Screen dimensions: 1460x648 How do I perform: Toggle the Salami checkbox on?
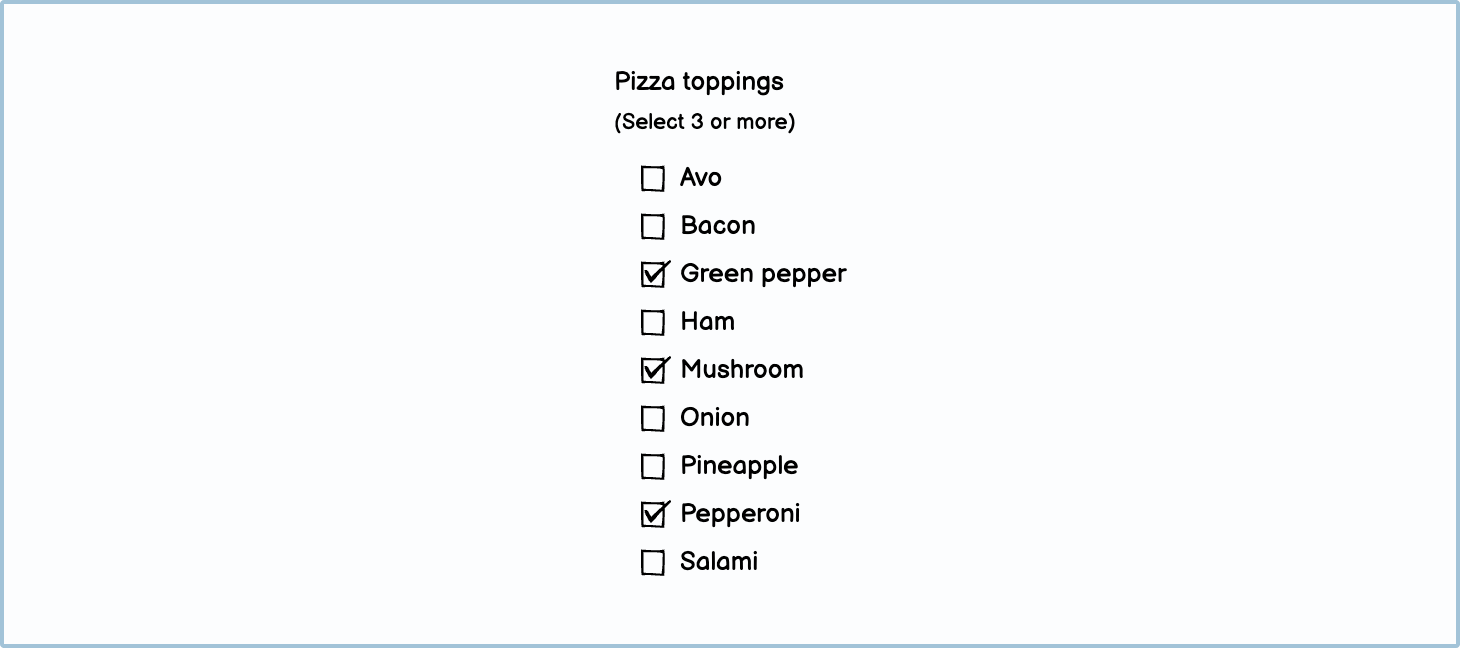(x=653, y=563)
